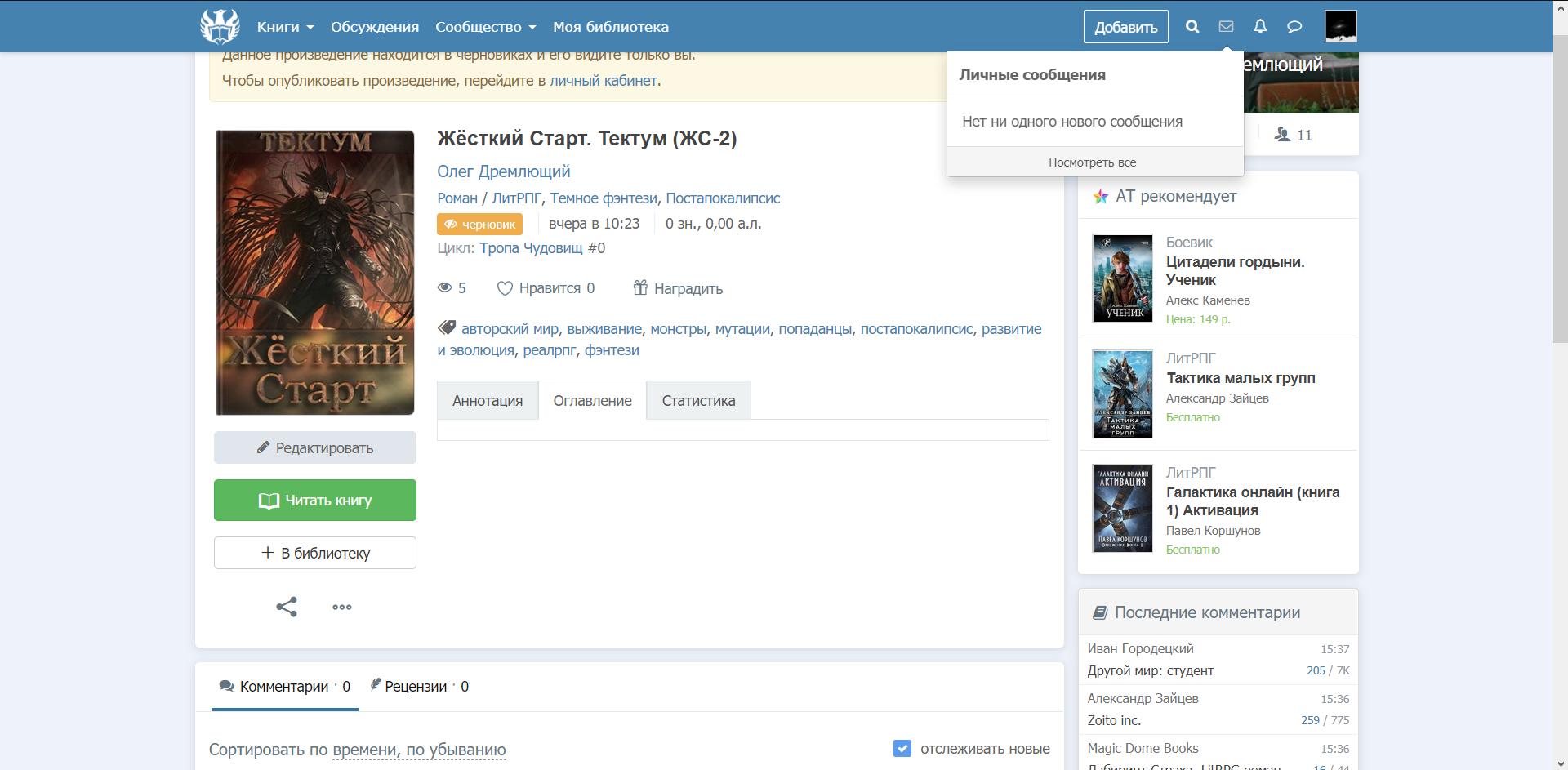Uncheck отслеживать новые checkbox
The height and width of the screenshot is (770, 1568).
(902, 748)
